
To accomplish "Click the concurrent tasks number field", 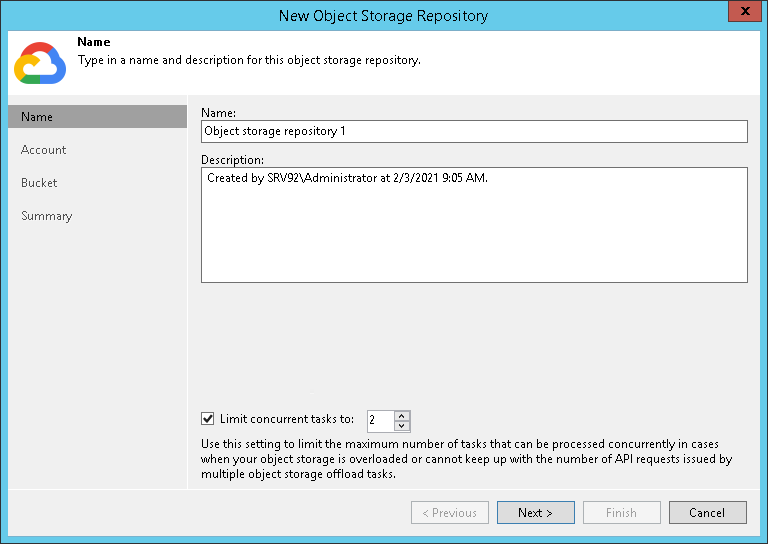I will (380, 421).
